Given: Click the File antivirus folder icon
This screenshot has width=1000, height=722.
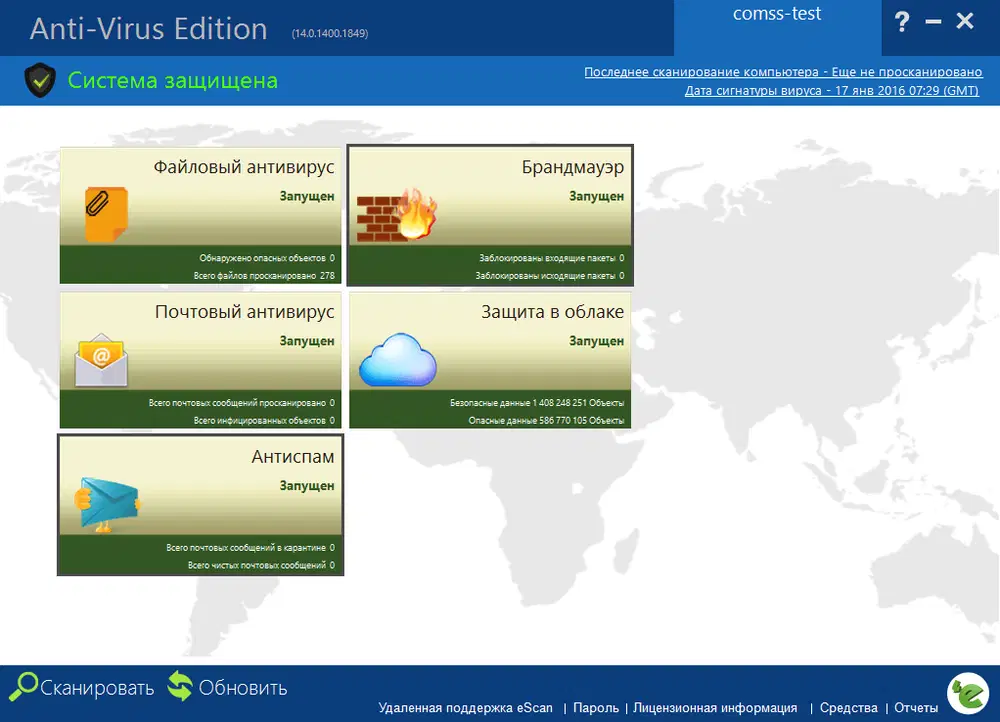Looking at the screenshot, I should click(x=106, y=214).
